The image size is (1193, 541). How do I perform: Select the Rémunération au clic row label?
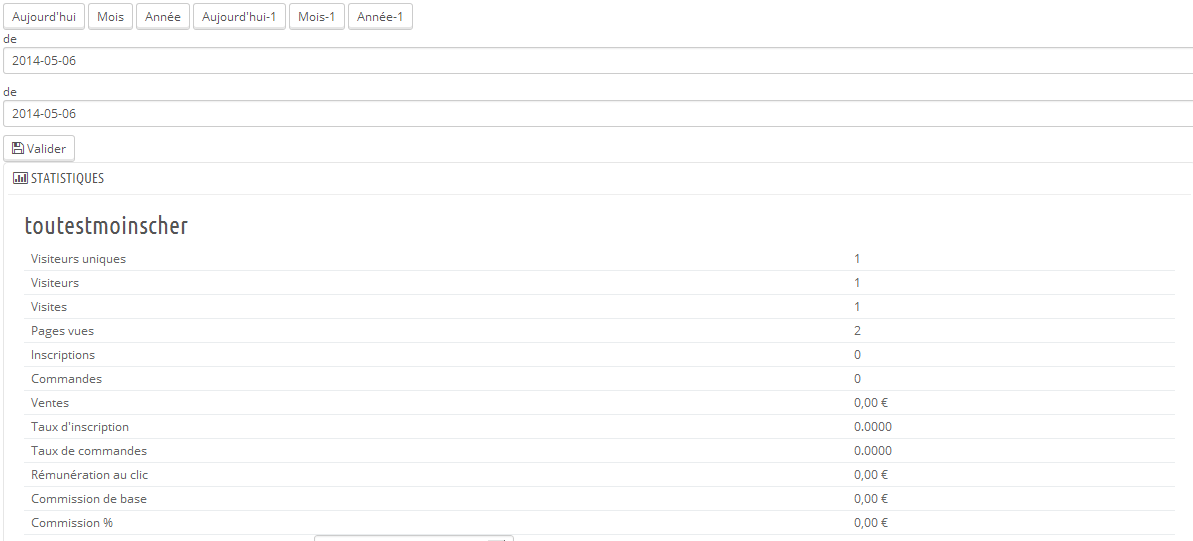click(x=90, y=475)
